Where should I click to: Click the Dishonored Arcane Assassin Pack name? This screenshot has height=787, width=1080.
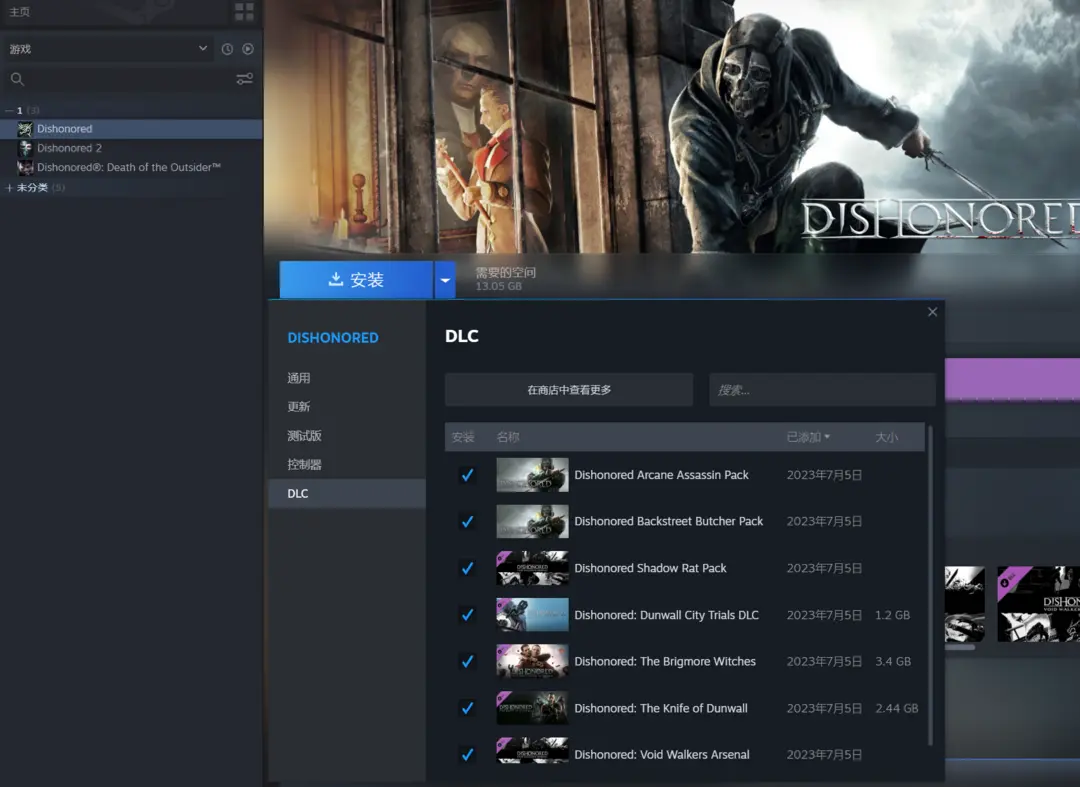pos(661,475)
